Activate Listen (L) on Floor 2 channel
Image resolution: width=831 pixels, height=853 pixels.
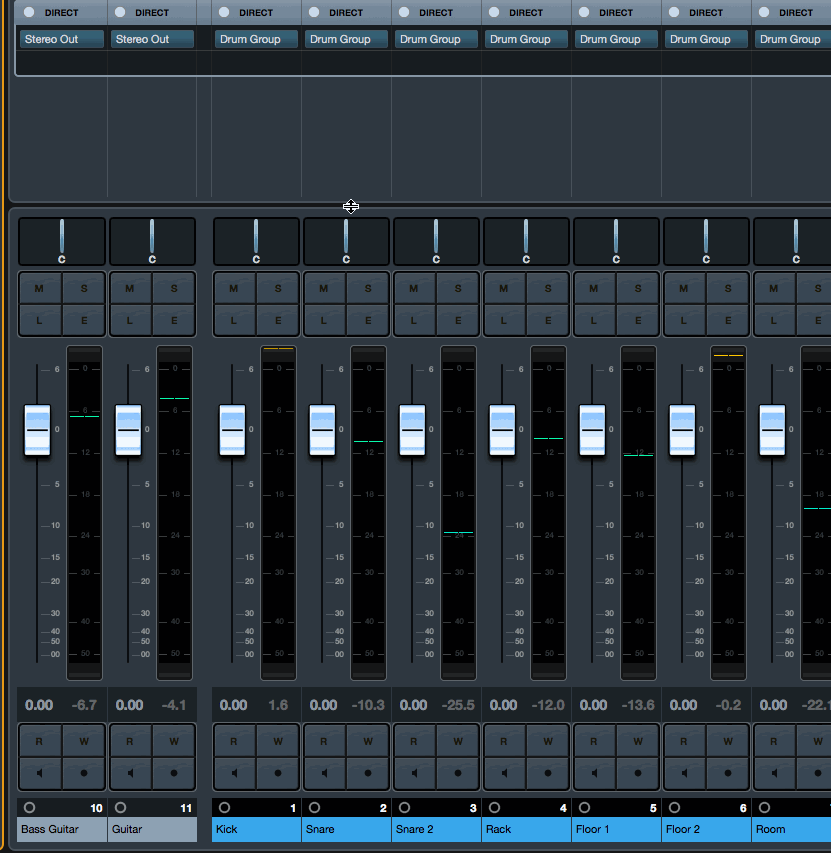[684, 321]
